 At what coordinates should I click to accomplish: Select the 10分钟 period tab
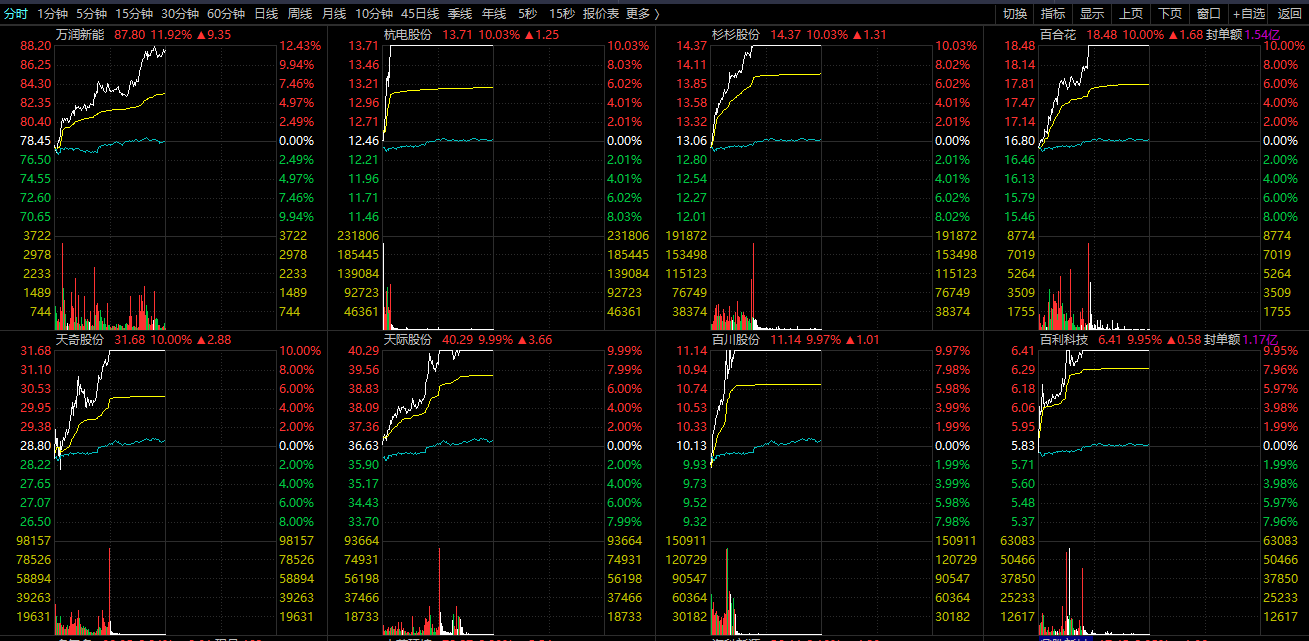(x=374, y=14)
